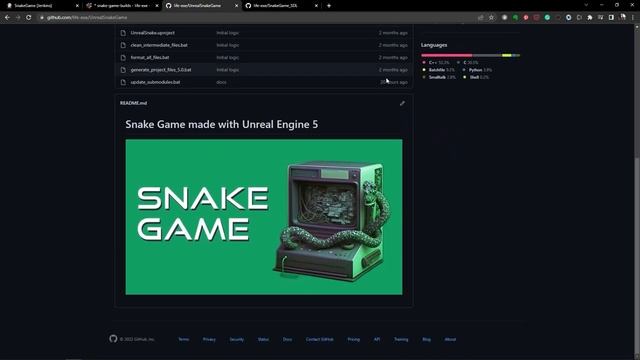This screenshot has width=640, height=360.
Task: Open the new tab plus button
Action: click(x=329, y=6)
